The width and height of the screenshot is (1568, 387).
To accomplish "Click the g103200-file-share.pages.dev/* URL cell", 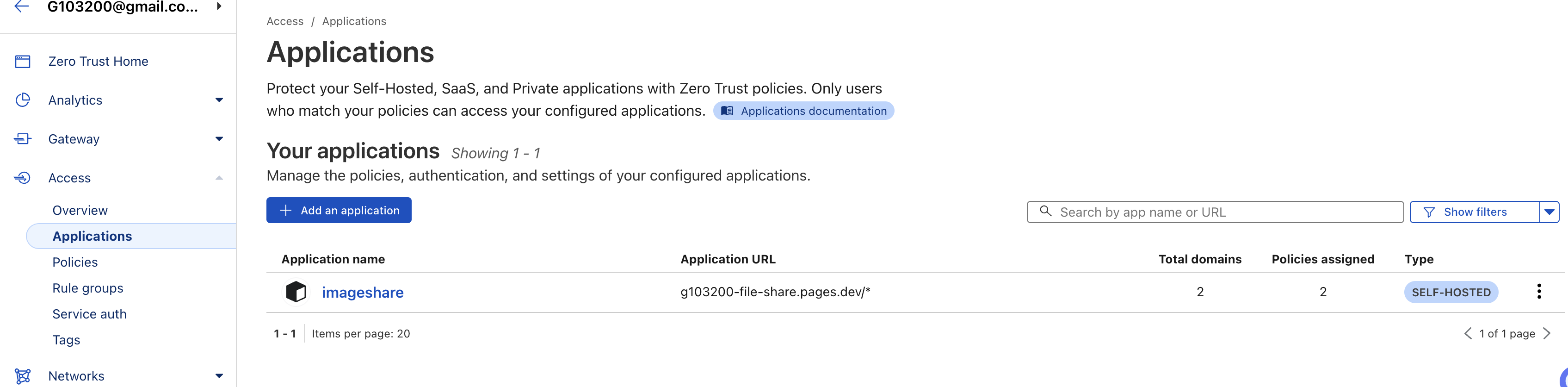I will coord(776,292).
